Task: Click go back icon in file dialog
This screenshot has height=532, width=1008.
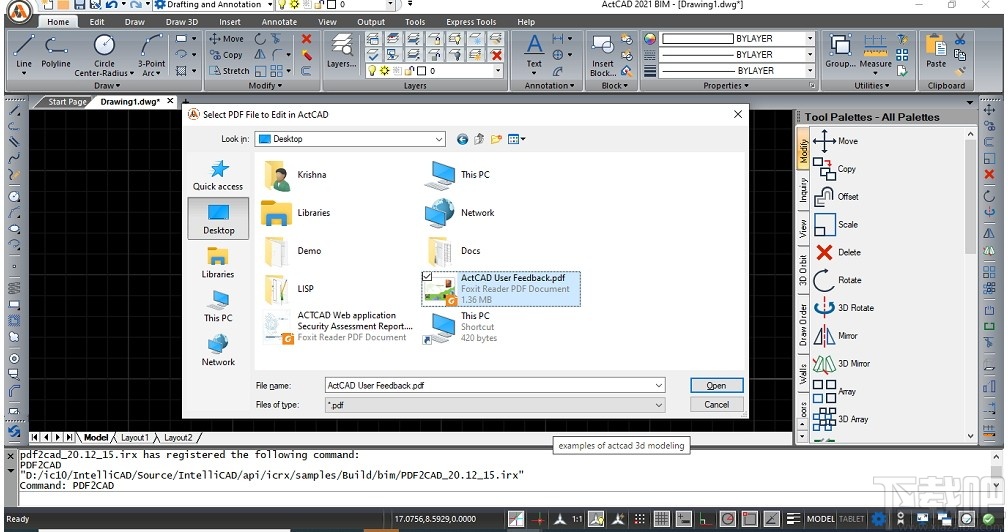Action: pos(462,139)
